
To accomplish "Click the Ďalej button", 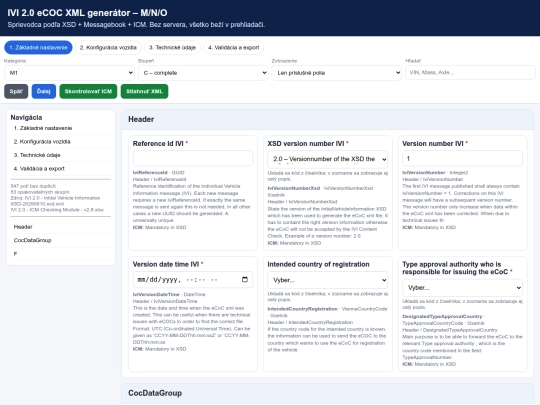I will 44,91.
